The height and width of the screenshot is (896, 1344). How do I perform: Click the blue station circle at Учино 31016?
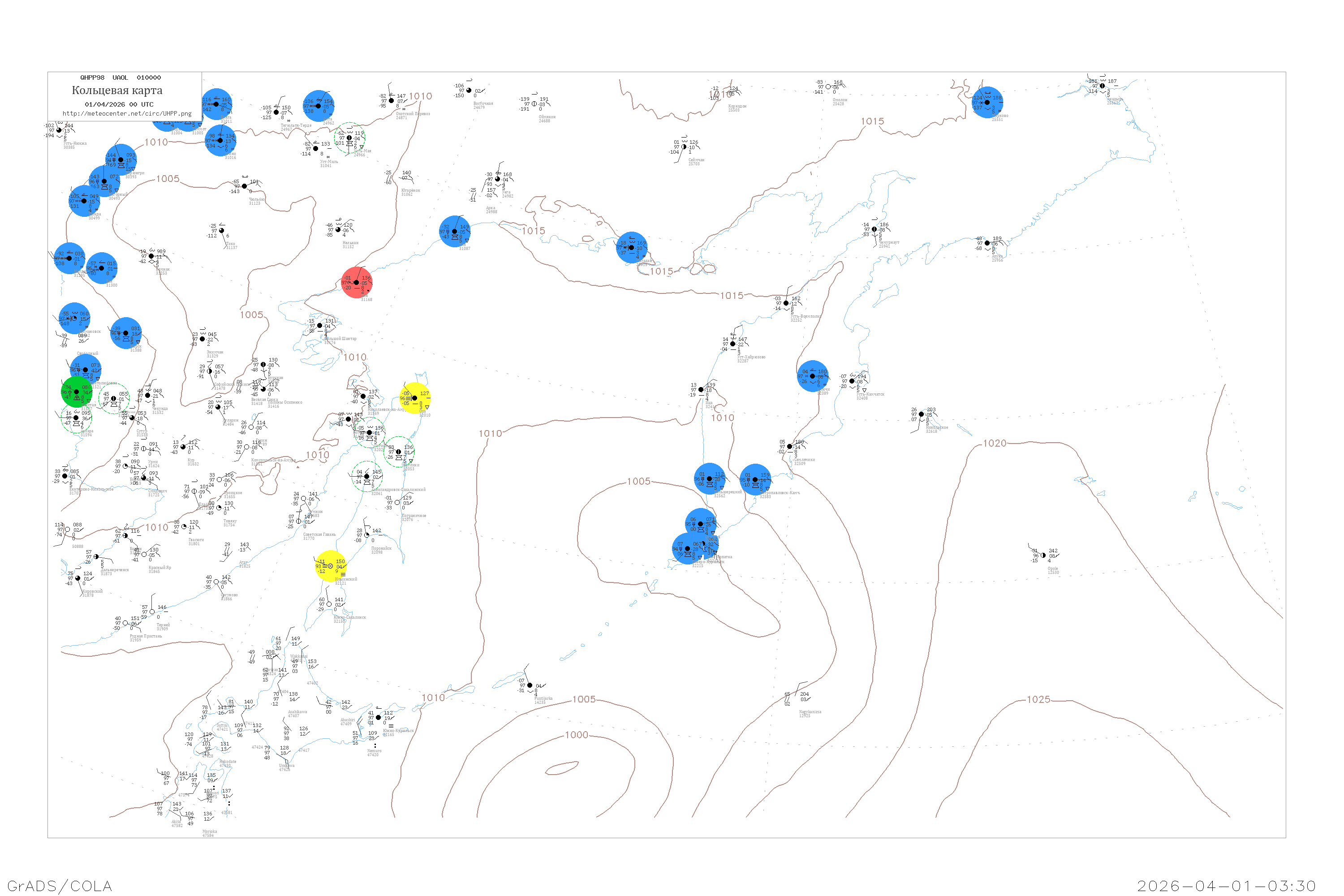point(220,141)
